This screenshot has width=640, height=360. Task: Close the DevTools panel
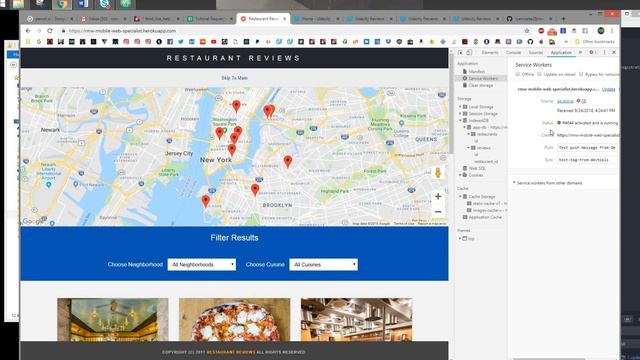pos(614,52)
